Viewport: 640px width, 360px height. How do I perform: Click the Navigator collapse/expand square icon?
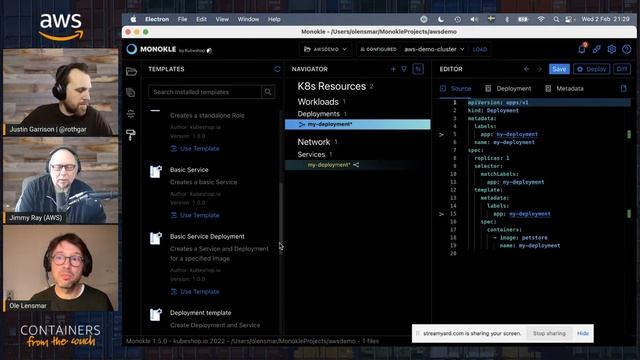418,69
